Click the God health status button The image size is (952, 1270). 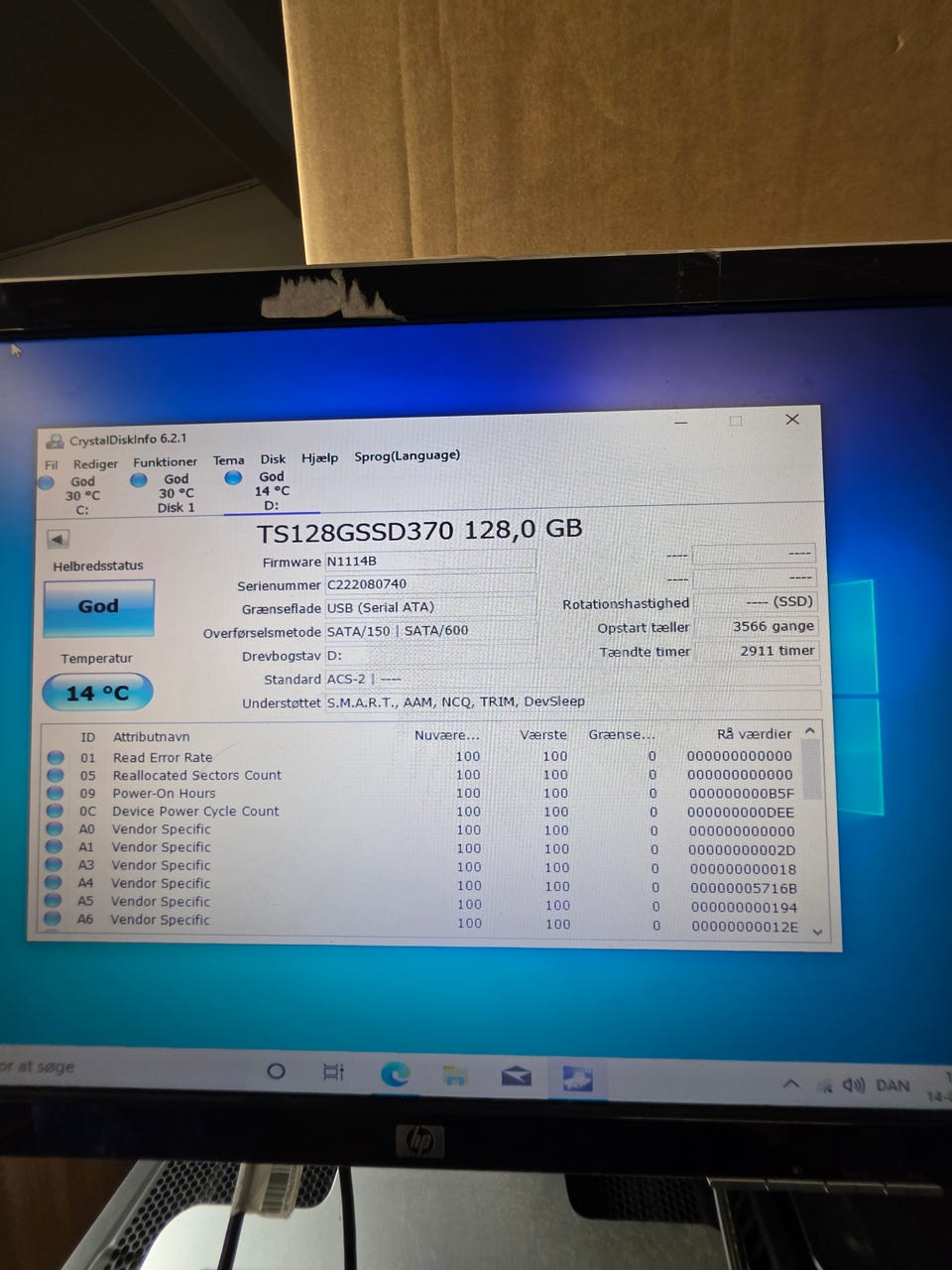(x=98, y=606)
